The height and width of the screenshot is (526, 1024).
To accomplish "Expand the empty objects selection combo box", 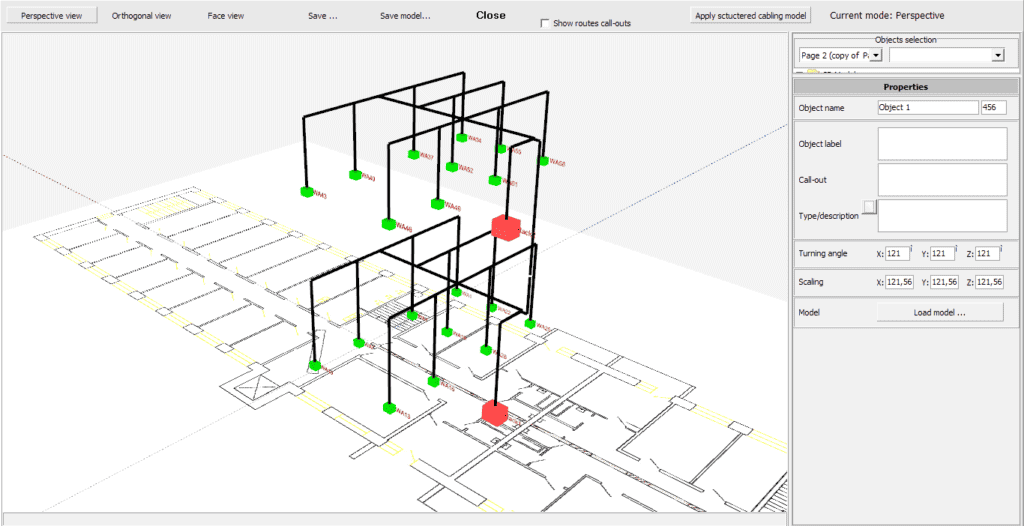I will [997, 56].
